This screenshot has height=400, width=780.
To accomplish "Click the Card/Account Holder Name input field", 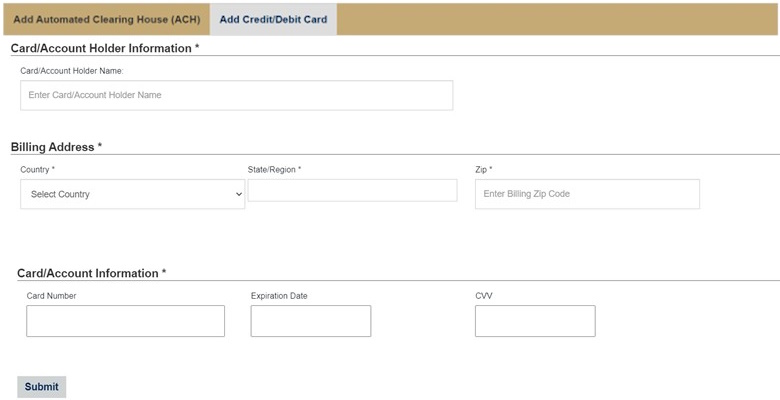I will coord(236,95).
